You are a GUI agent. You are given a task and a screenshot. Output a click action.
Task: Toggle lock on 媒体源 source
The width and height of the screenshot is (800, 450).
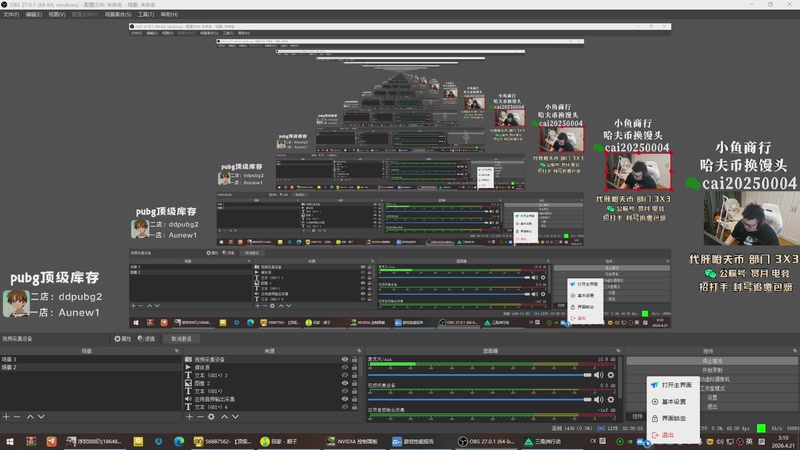[x=354, y=367]
